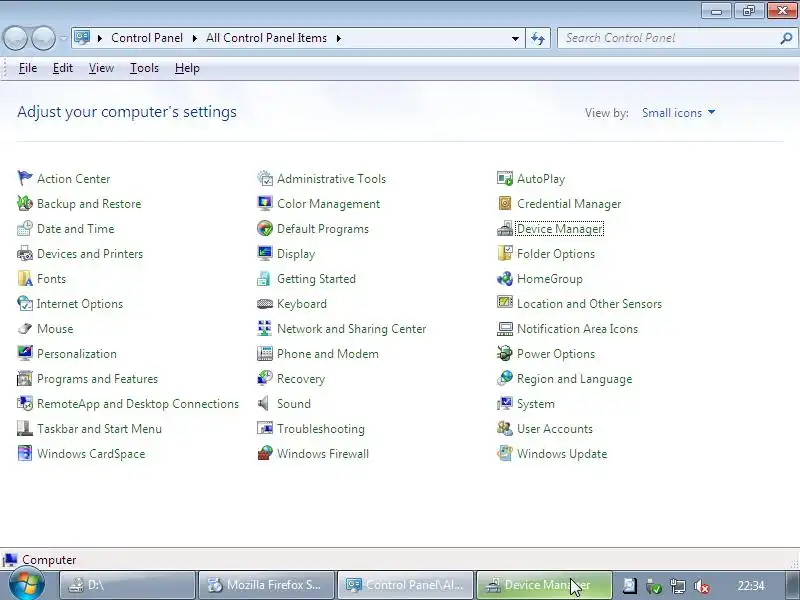Open Notification Area Icons link
This screenshot has width=800, height=600.
pyautogui.click(x=577, y=329)
